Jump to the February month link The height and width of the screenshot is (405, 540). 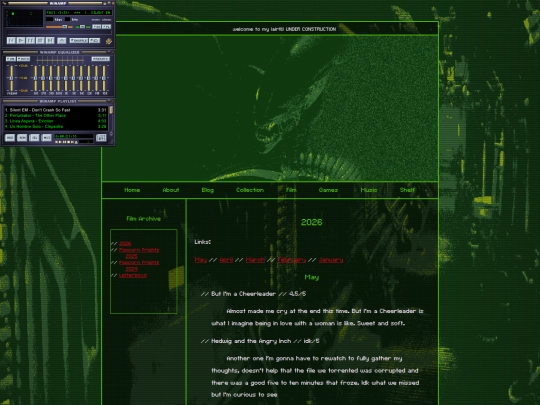coord(292,260)
